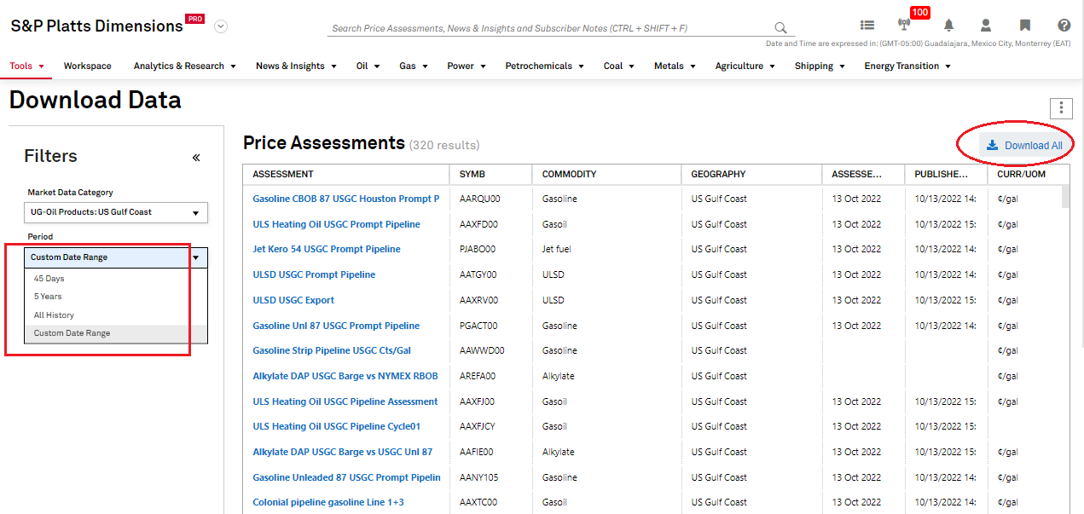Open ULS Heating Oil USGC Pipeline Cycle01 link

tap(337, 427)
